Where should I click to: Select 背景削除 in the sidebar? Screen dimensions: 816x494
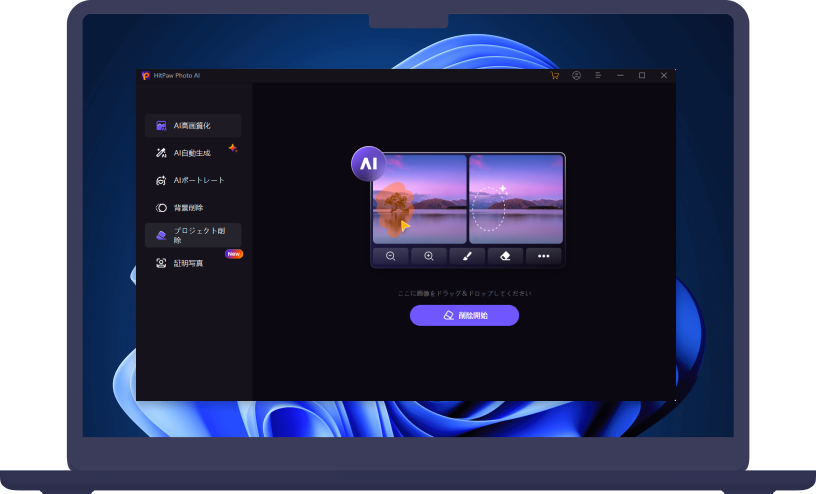click(x=193, y=208)
